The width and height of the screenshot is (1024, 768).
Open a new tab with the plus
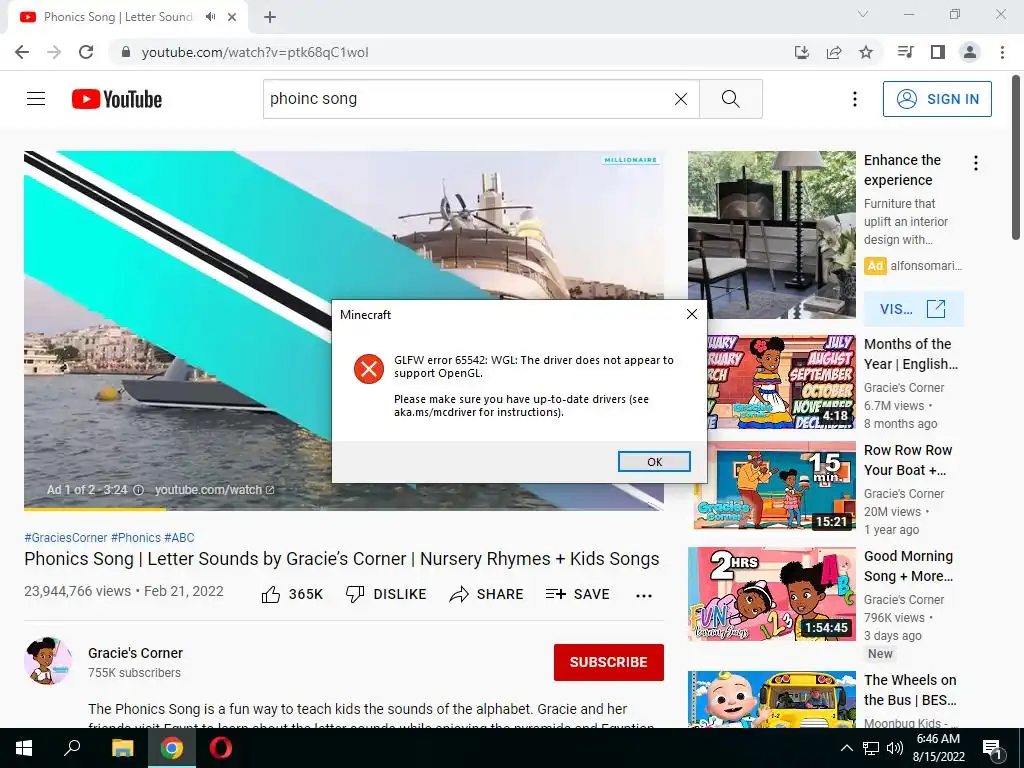[x=270, y=17]
